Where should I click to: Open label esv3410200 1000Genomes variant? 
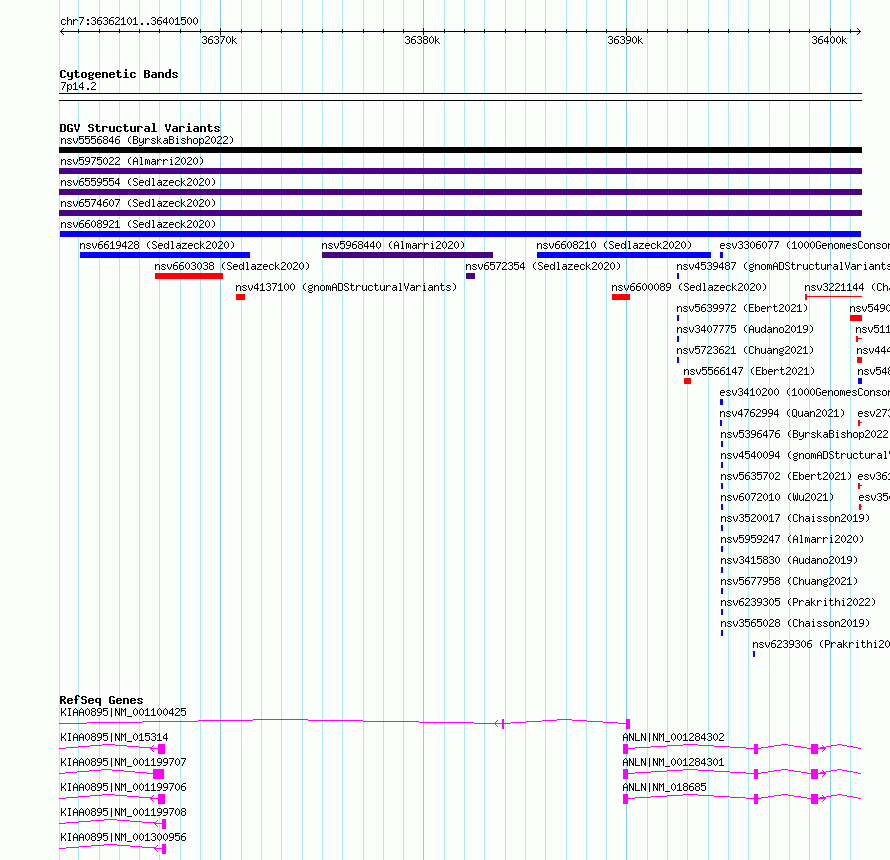tap(804, 392)
